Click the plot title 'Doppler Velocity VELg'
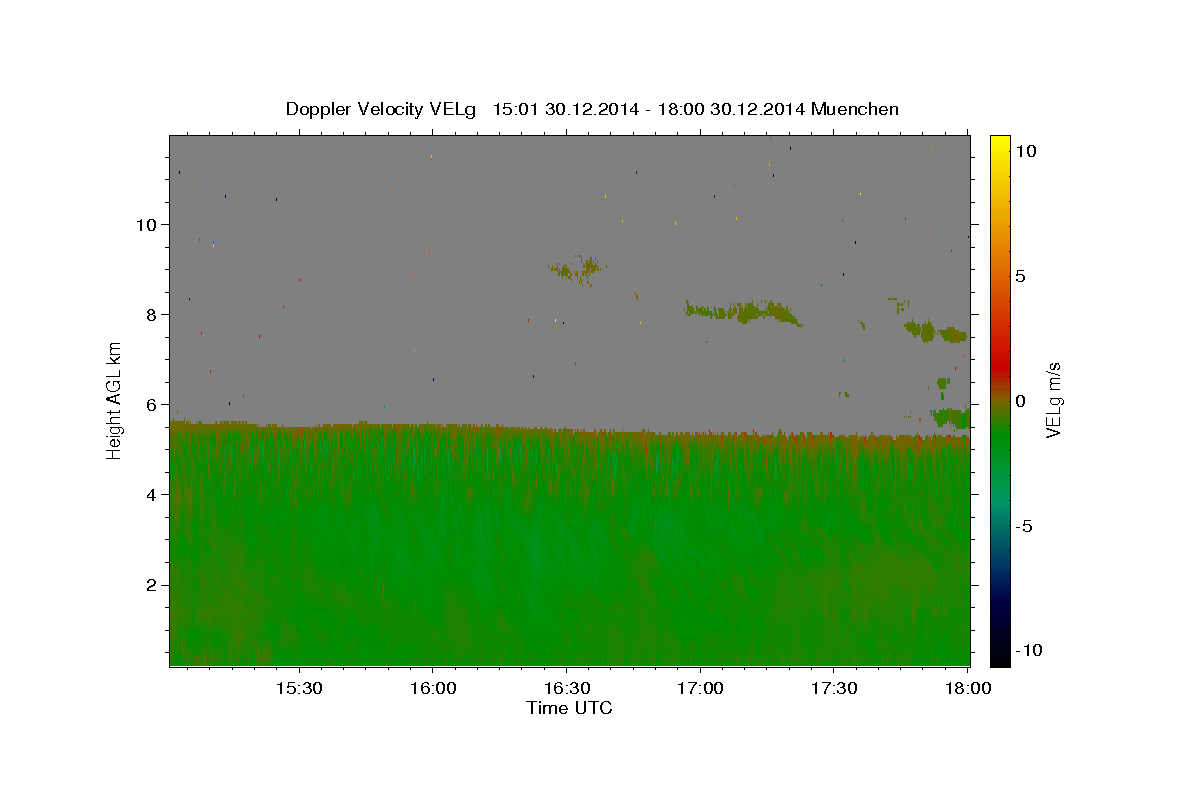1200x800 pixels. (x=381, y=109)
